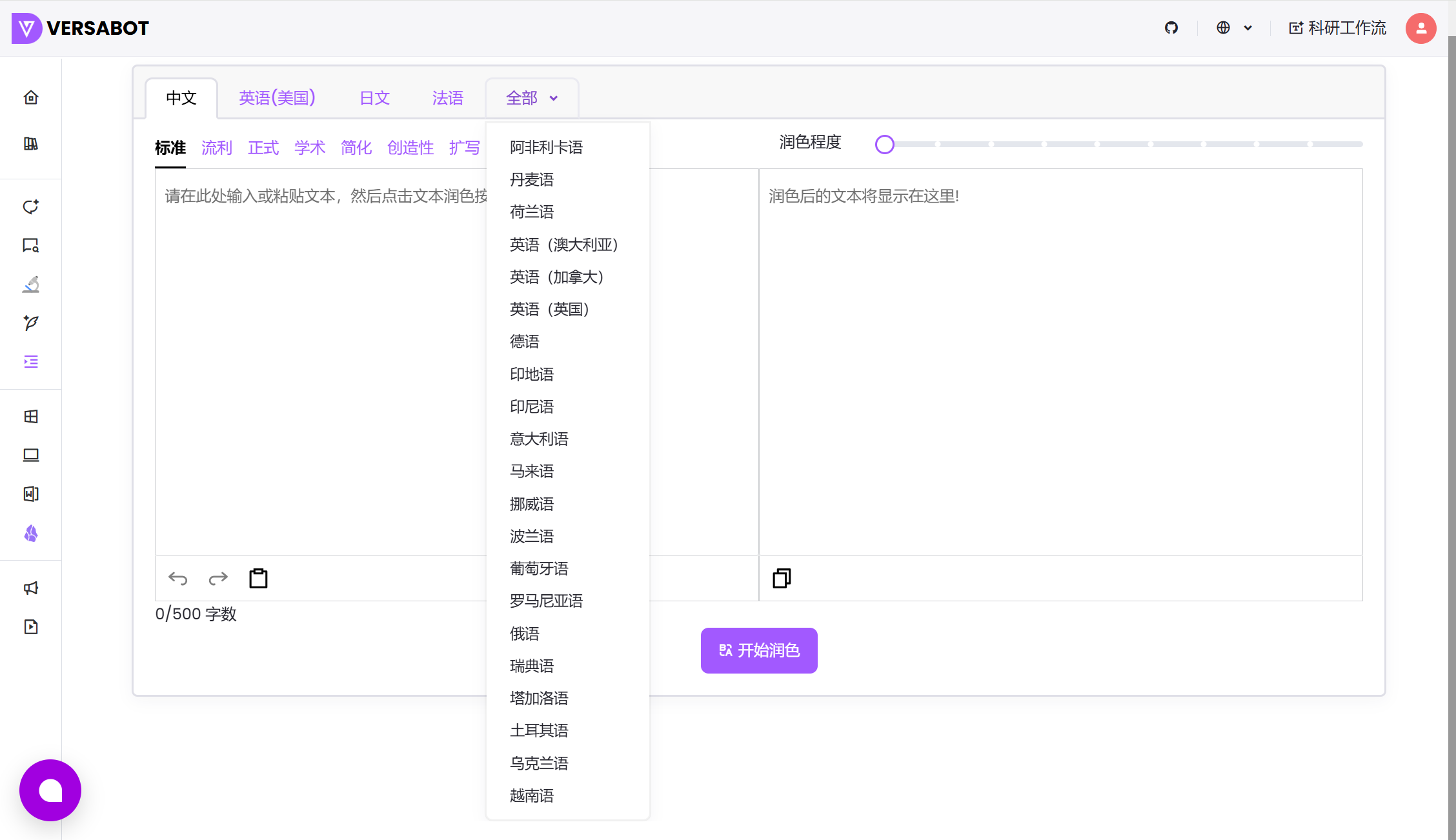Click the undo arrow below input box
Viewport: 1456px width, 840px height.
click(x=177, y=578)
